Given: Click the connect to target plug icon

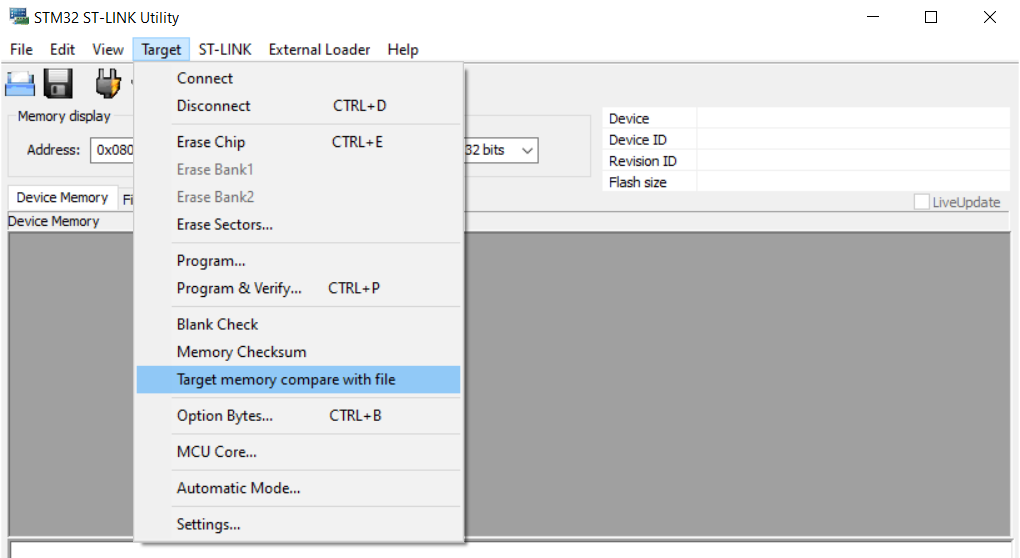Looking at the screenshot, I should (108, 83).
